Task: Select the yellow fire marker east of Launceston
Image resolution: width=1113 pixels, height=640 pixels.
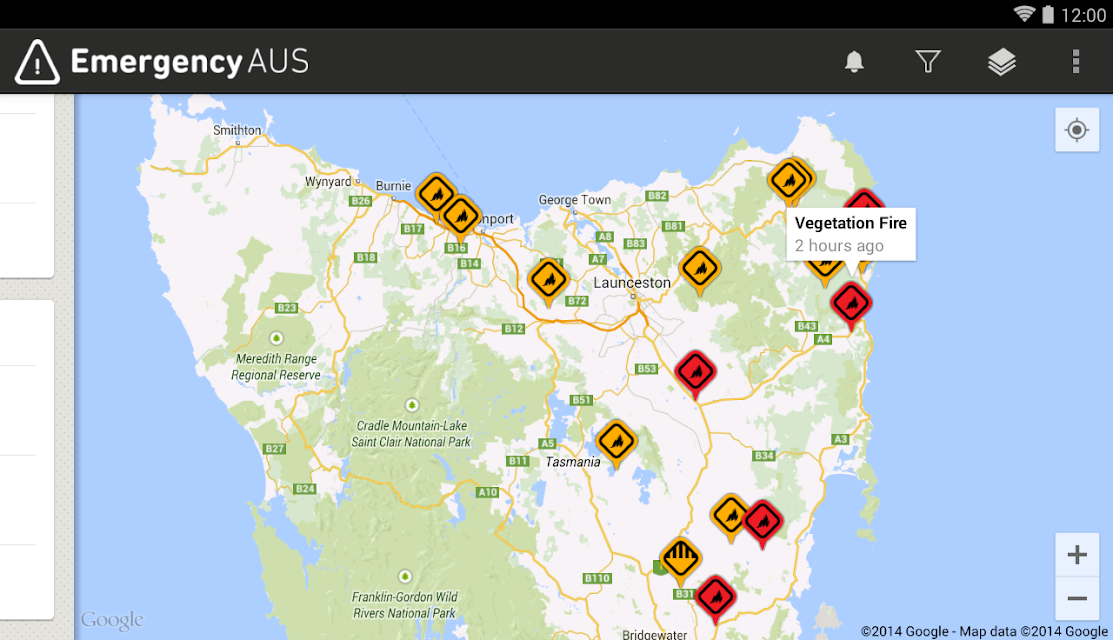Action: tap(700, 268)
